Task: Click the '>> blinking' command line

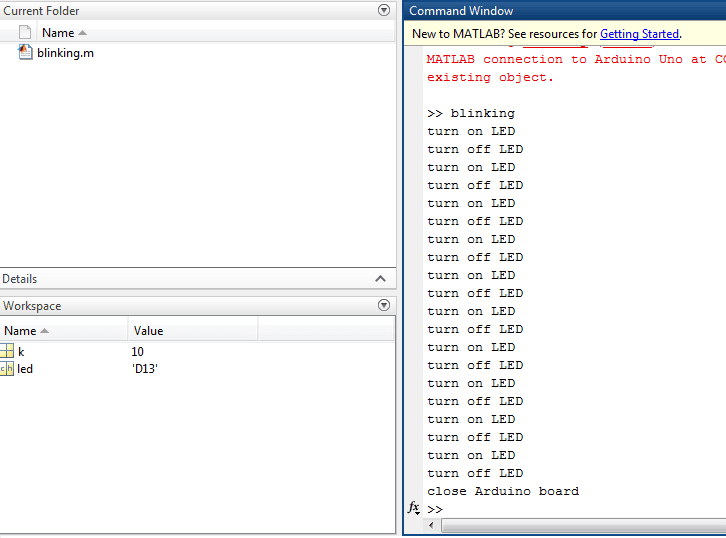Action: pyautogui.click(x=471, y=113)
